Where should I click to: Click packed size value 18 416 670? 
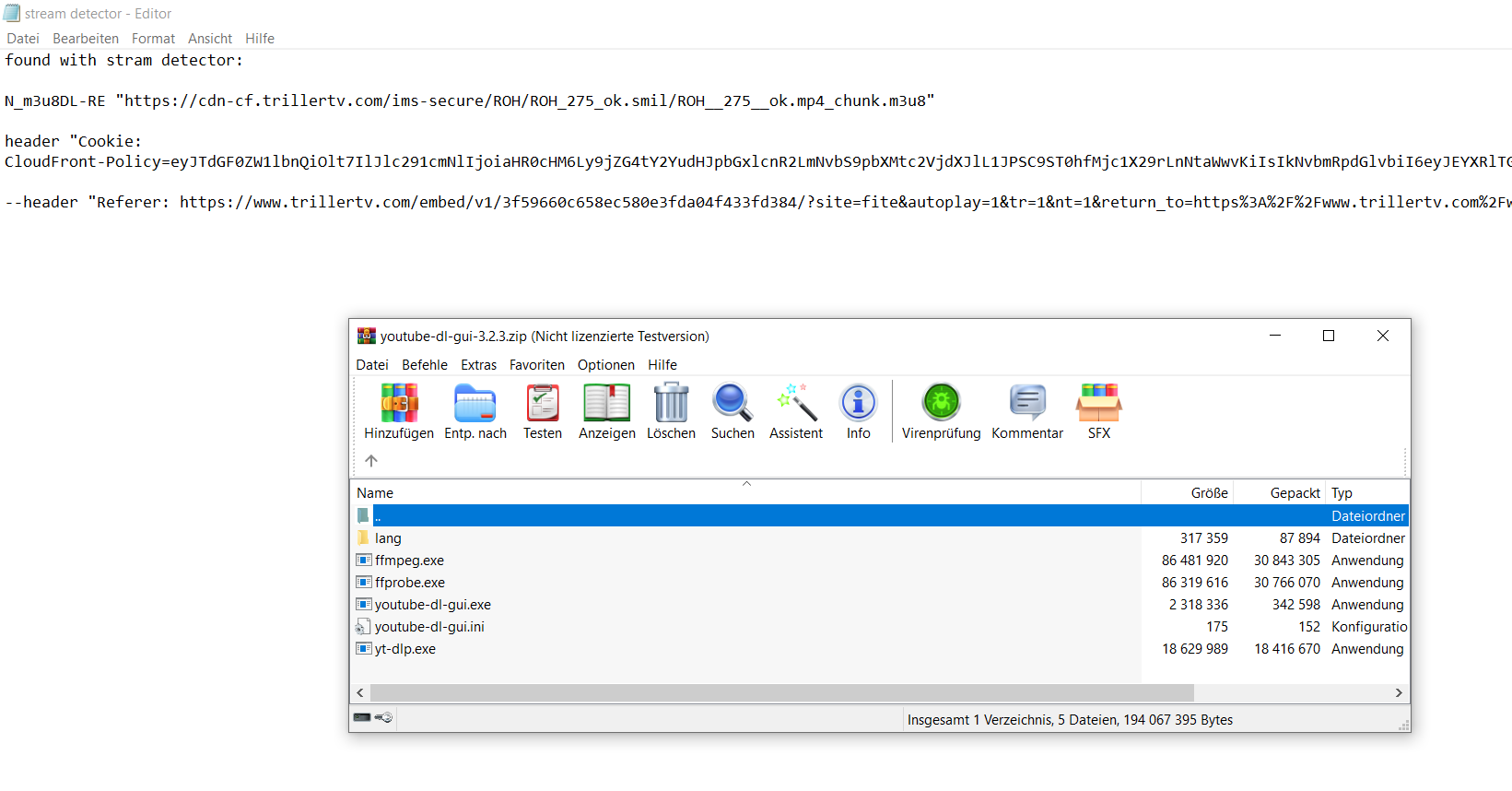click(x=1286, y=648)
